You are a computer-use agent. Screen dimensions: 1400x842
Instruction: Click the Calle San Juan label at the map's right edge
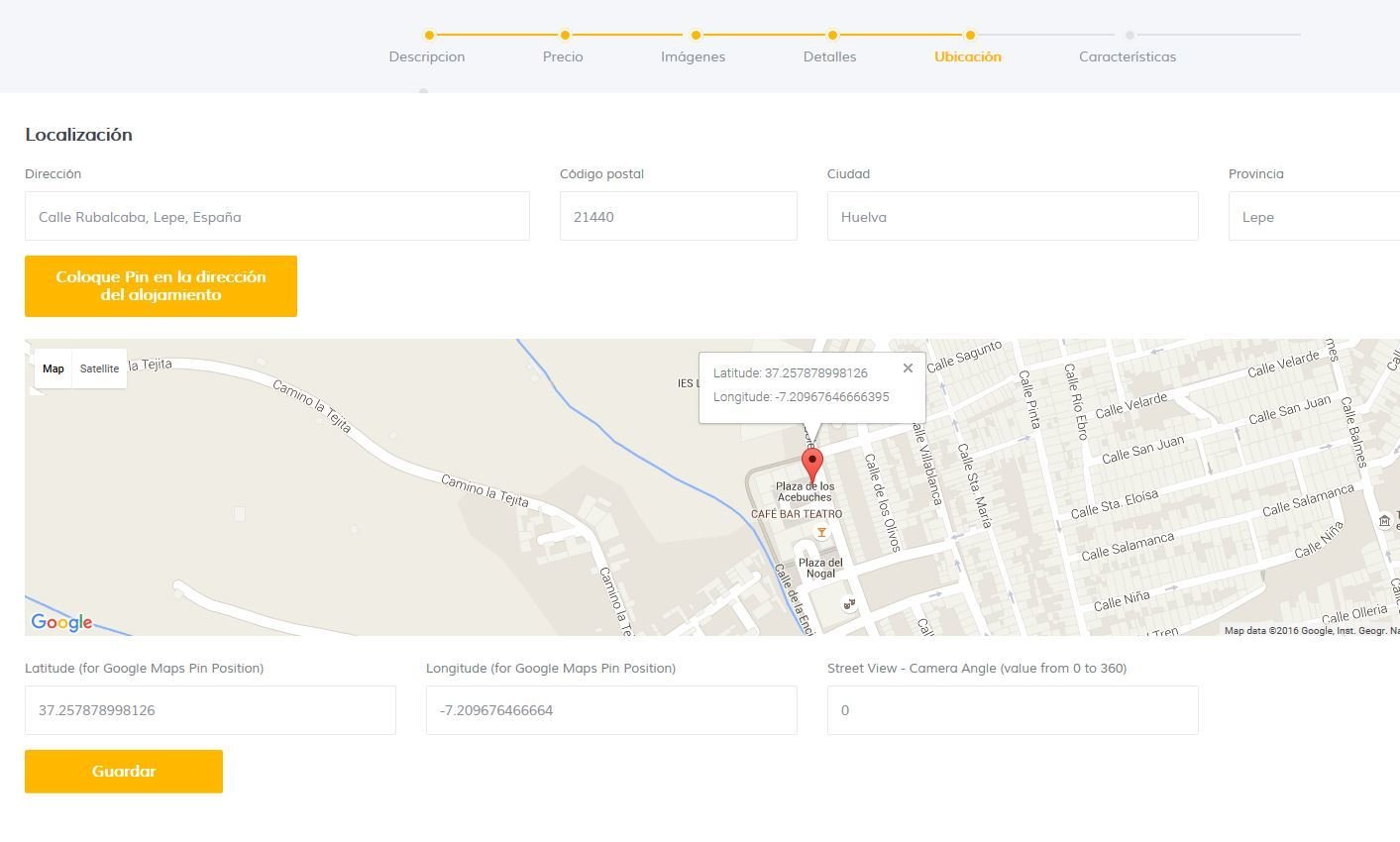pos(1289,410)
